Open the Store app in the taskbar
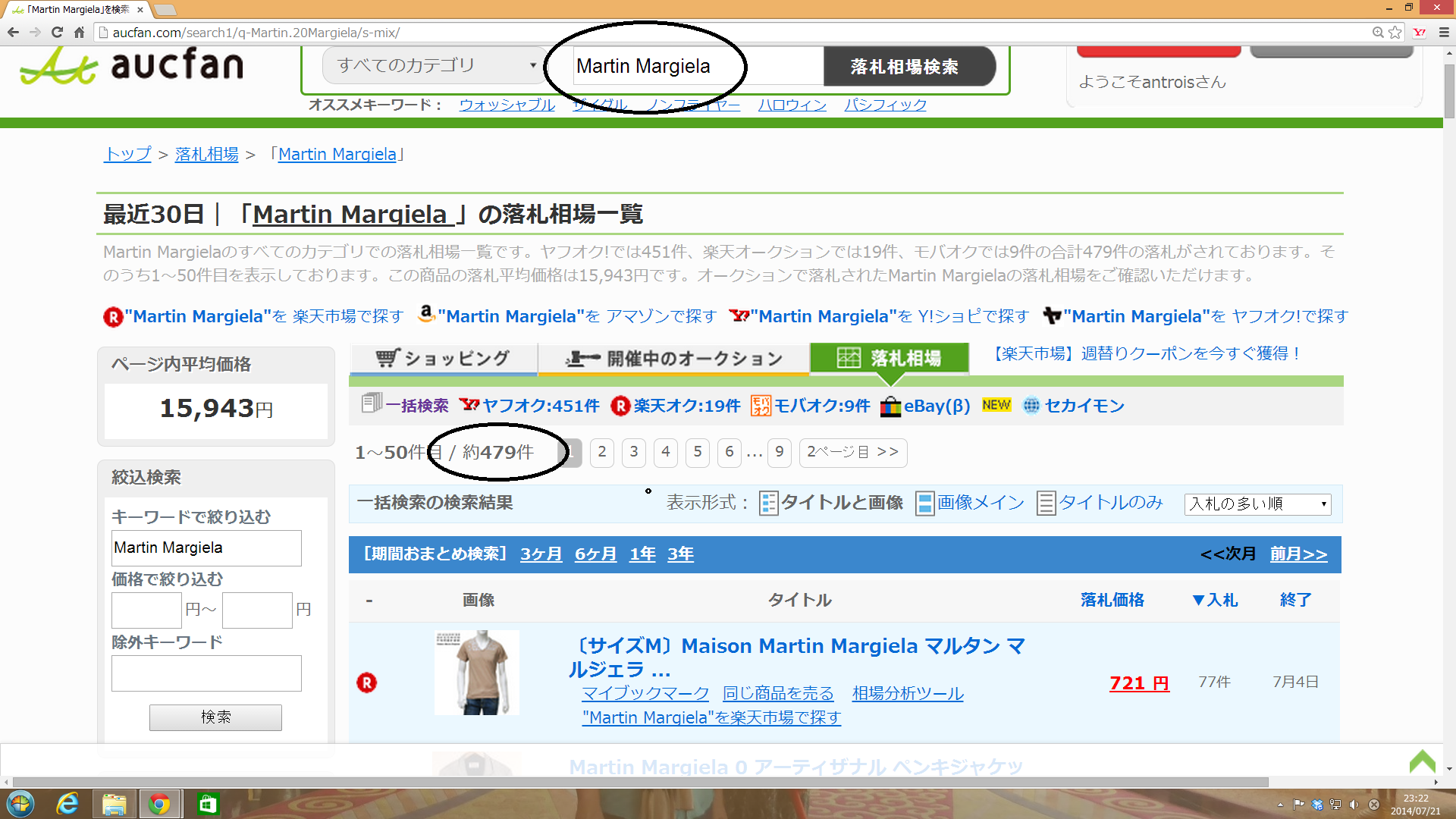Image resolution: width=1456 pixels, height=819 pixels. click(x=208, y=804)
